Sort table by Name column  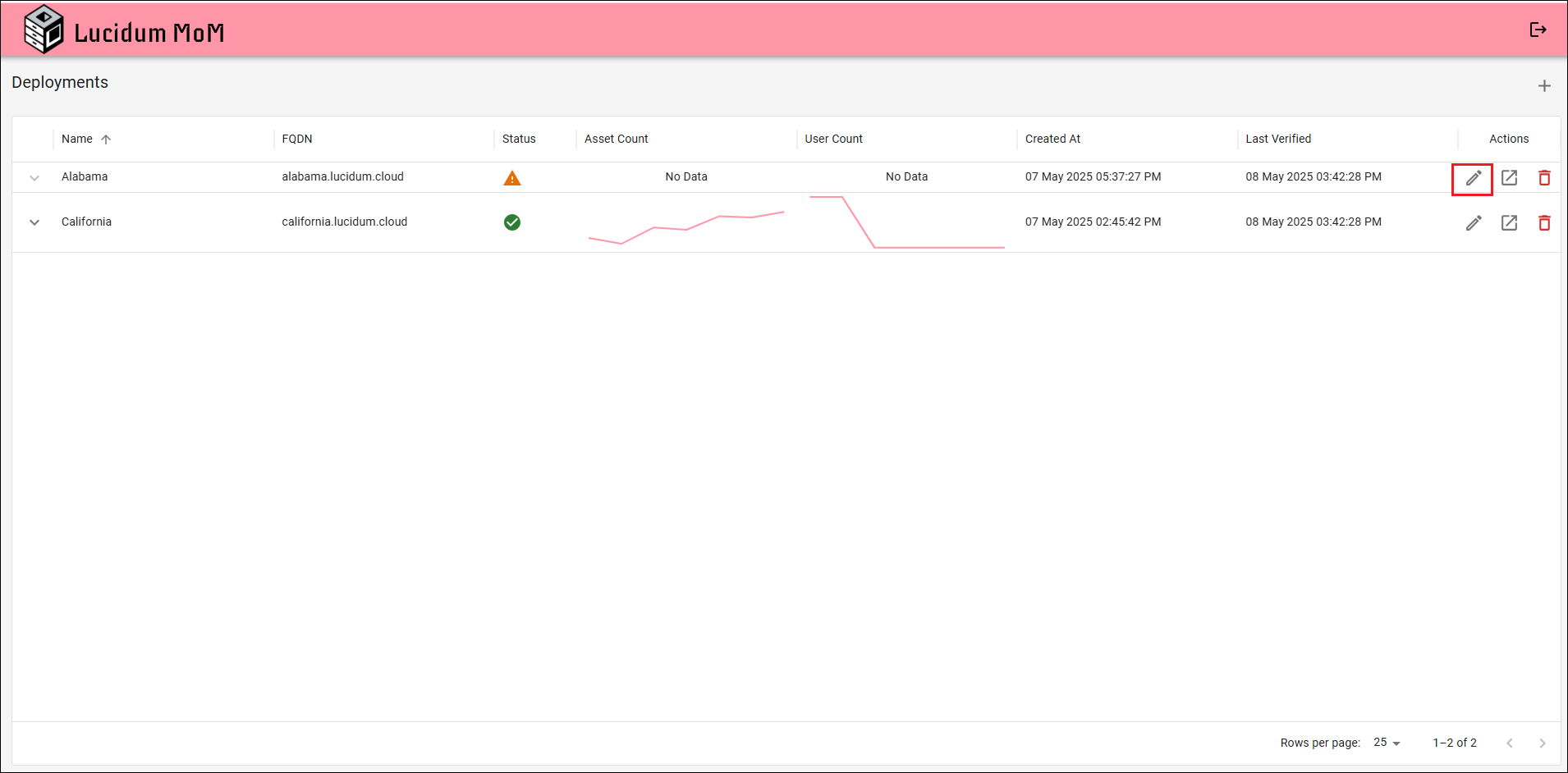tap(77, 140)
